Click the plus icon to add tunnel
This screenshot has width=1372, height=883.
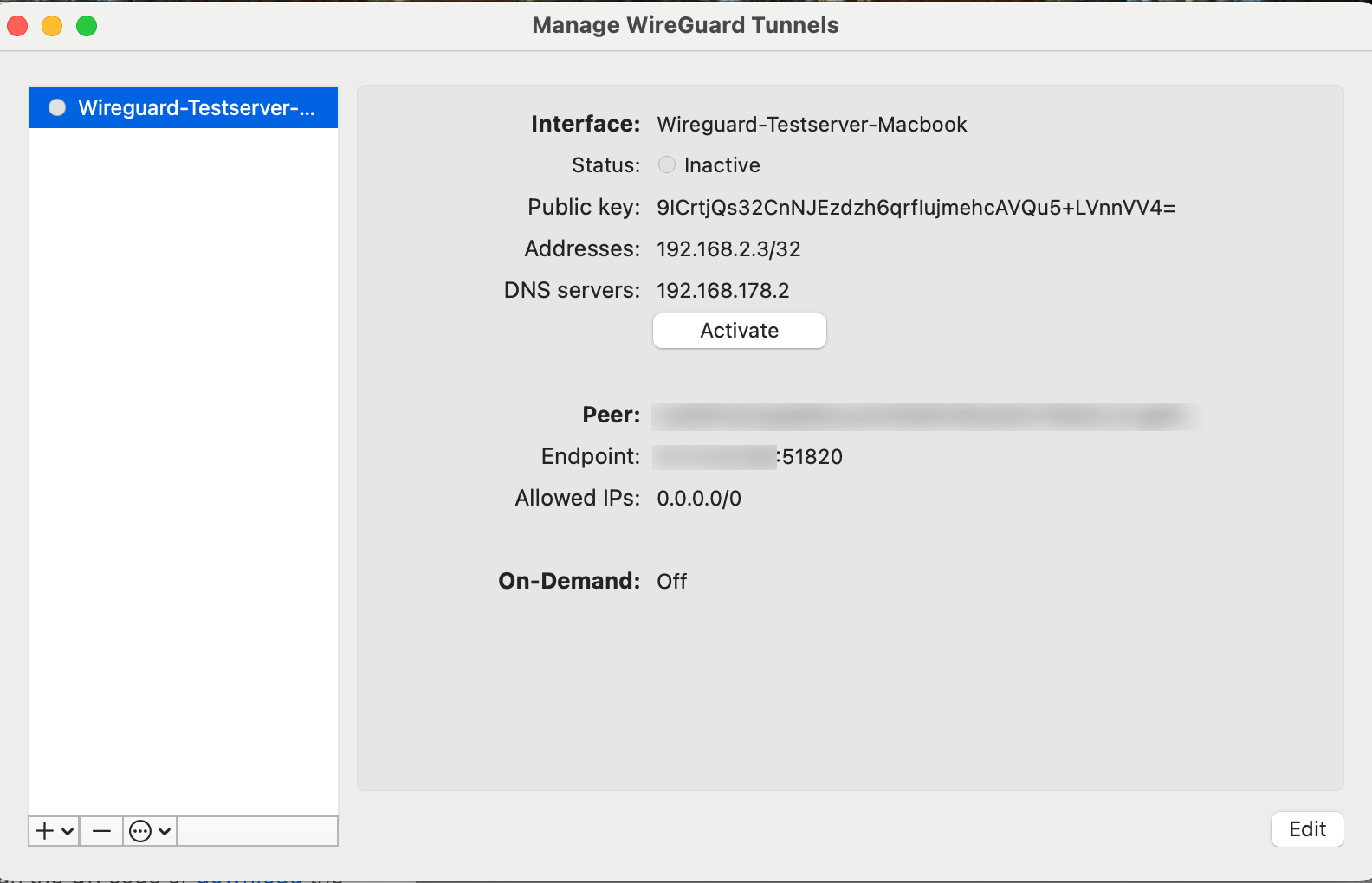(x=44, y=831)
